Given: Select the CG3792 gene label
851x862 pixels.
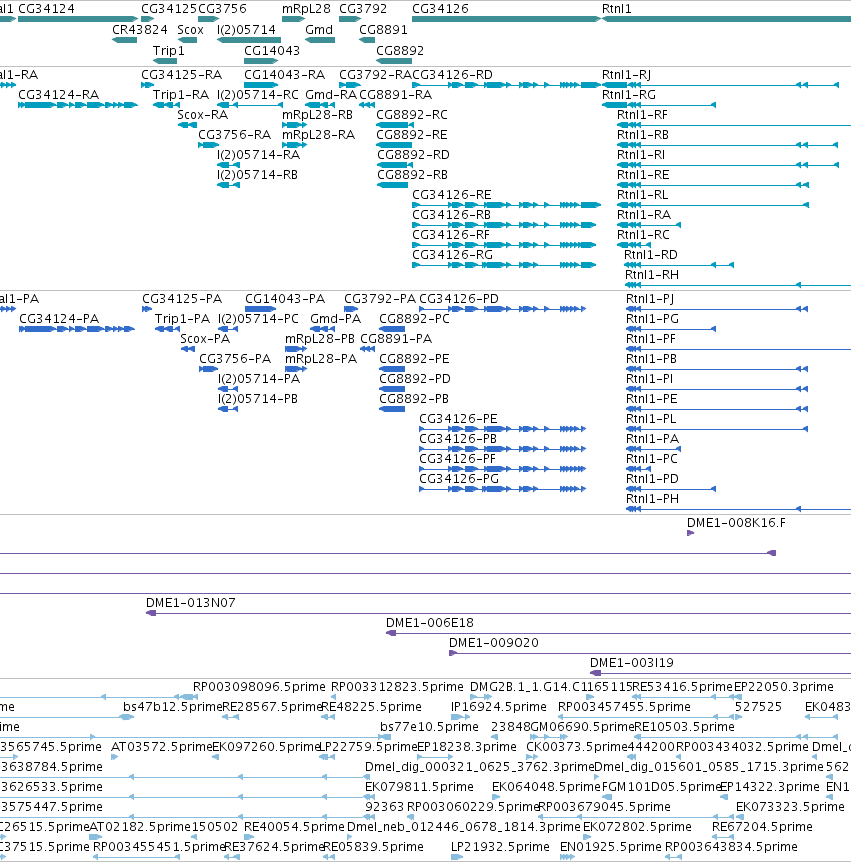Looking at the screenshot, I should (x=363, y=9).
